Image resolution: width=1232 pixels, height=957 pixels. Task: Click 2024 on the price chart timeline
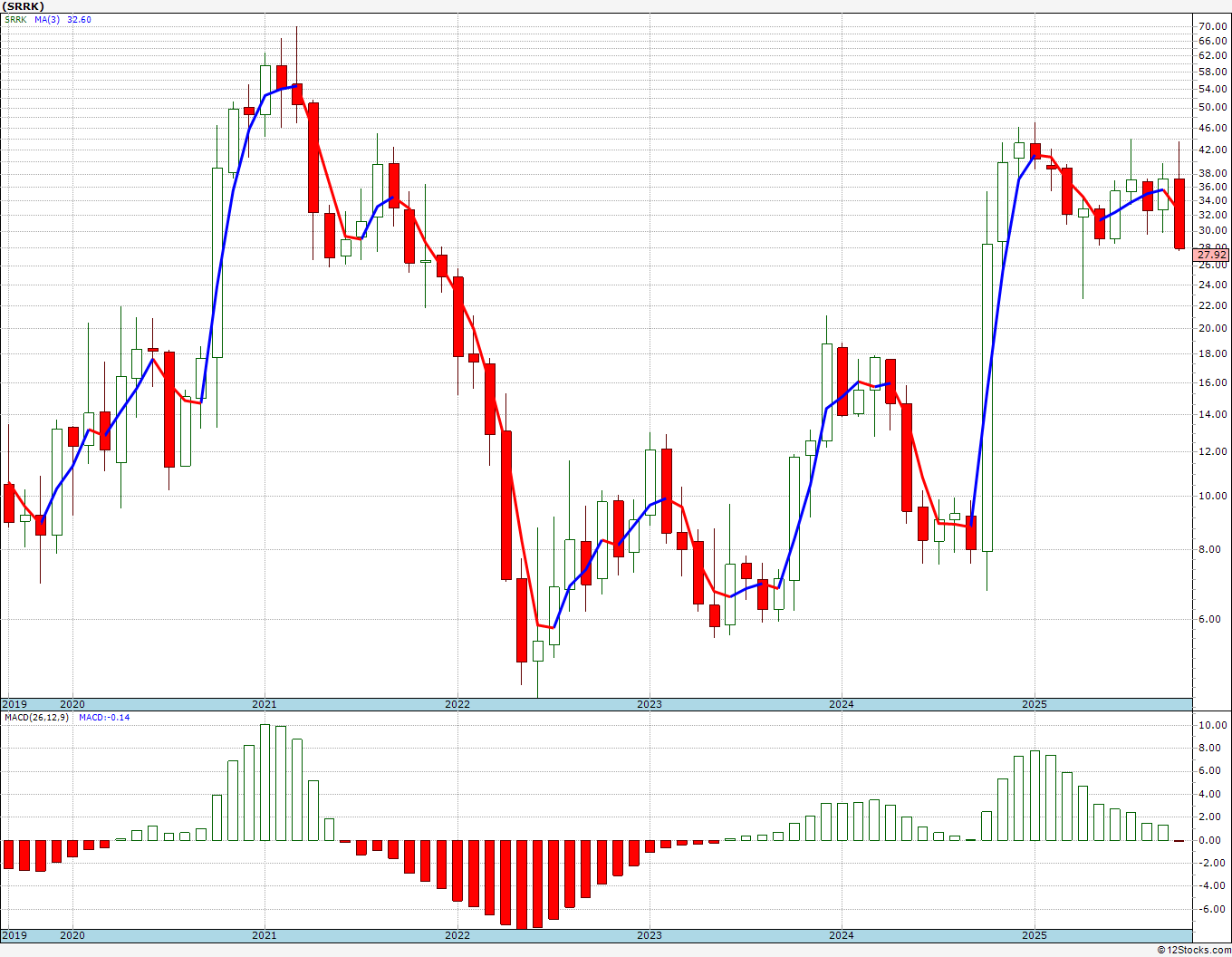click(842, 704)
